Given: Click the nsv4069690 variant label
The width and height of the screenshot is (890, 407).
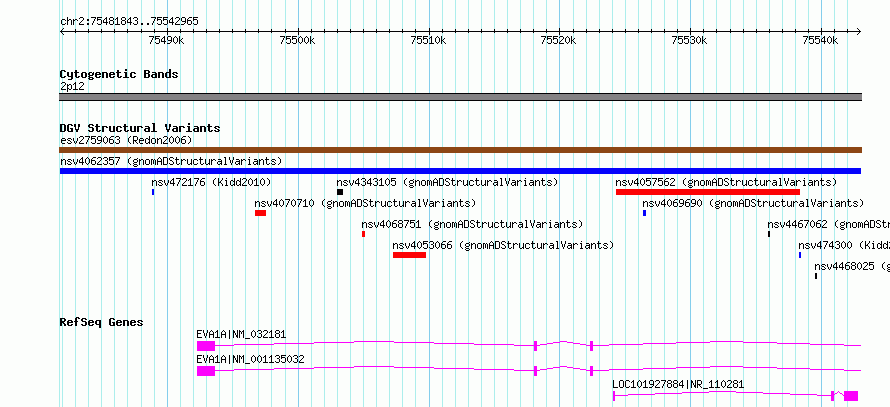Looking at the screenshot, I should pyautogui.click(x=753, y=203).
